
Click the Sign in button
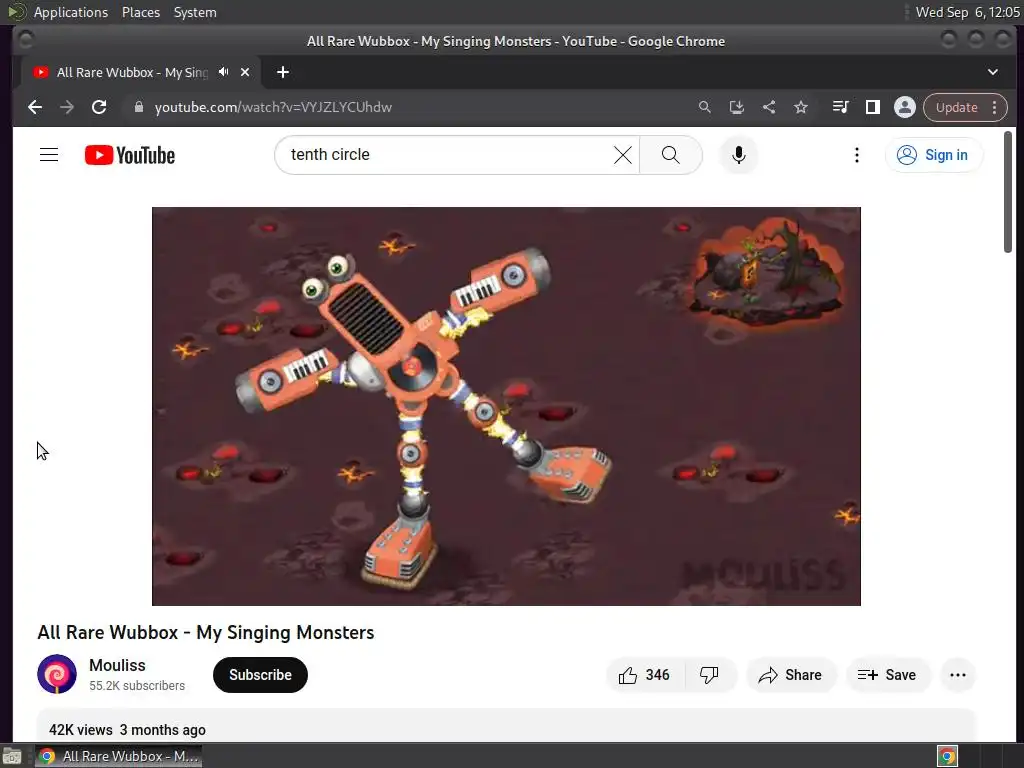(x=934, y=155)
